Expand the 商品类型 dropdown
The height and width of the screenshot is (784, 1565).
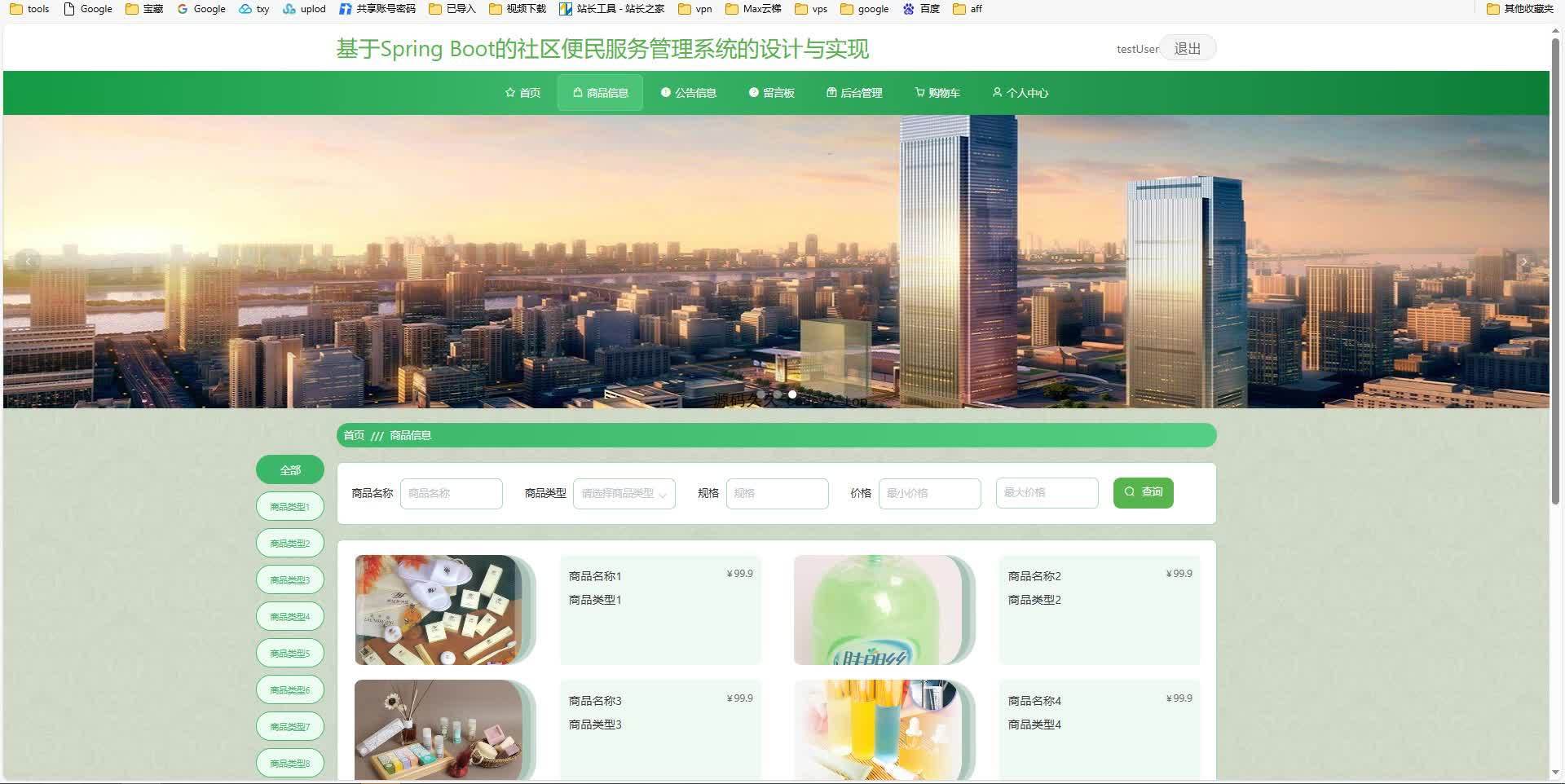pyautogui.click(x=624, y=494)
